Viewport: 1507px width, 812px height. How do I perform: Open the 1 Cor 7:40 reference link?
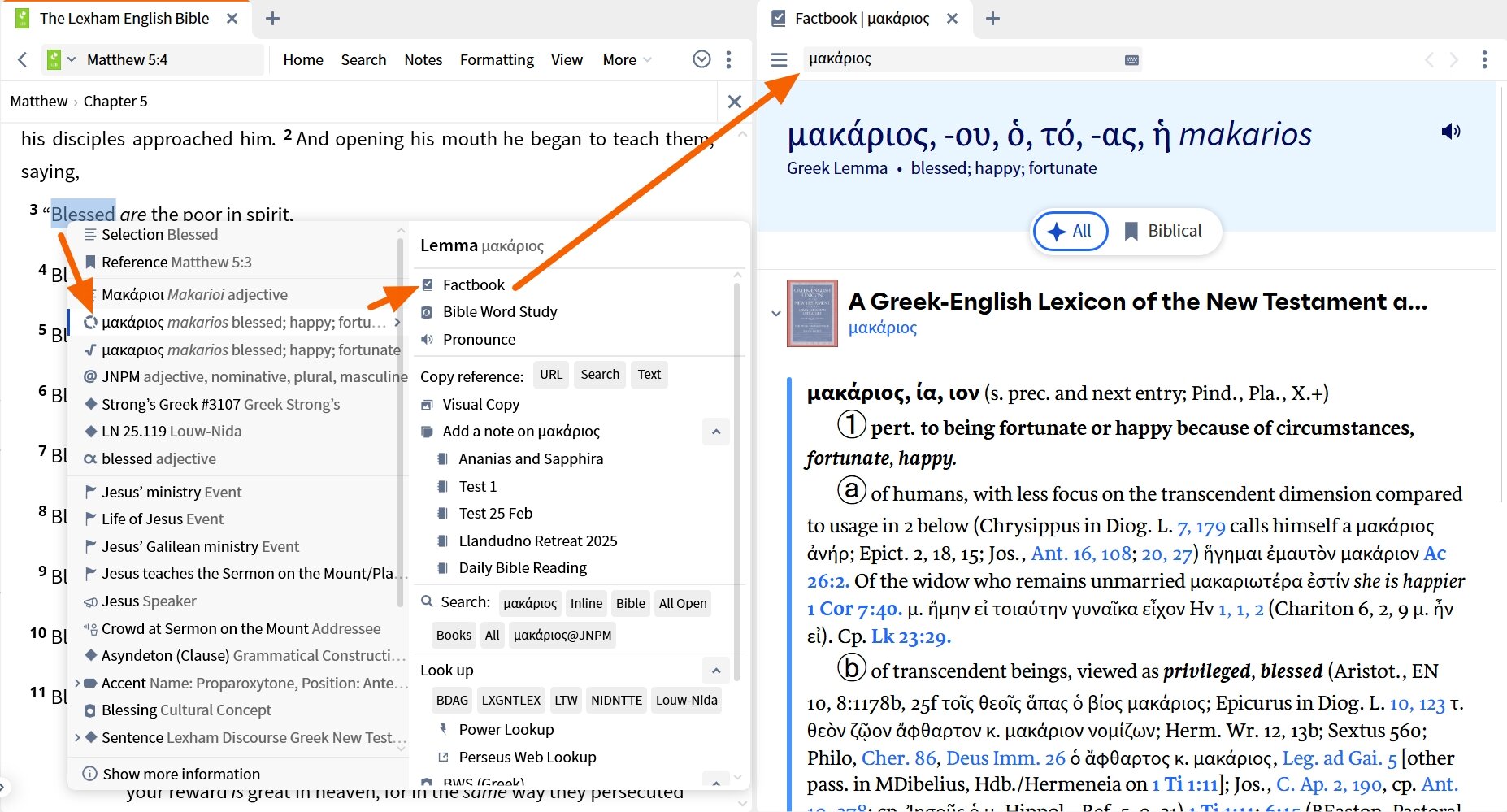click(x=854, y=609)
